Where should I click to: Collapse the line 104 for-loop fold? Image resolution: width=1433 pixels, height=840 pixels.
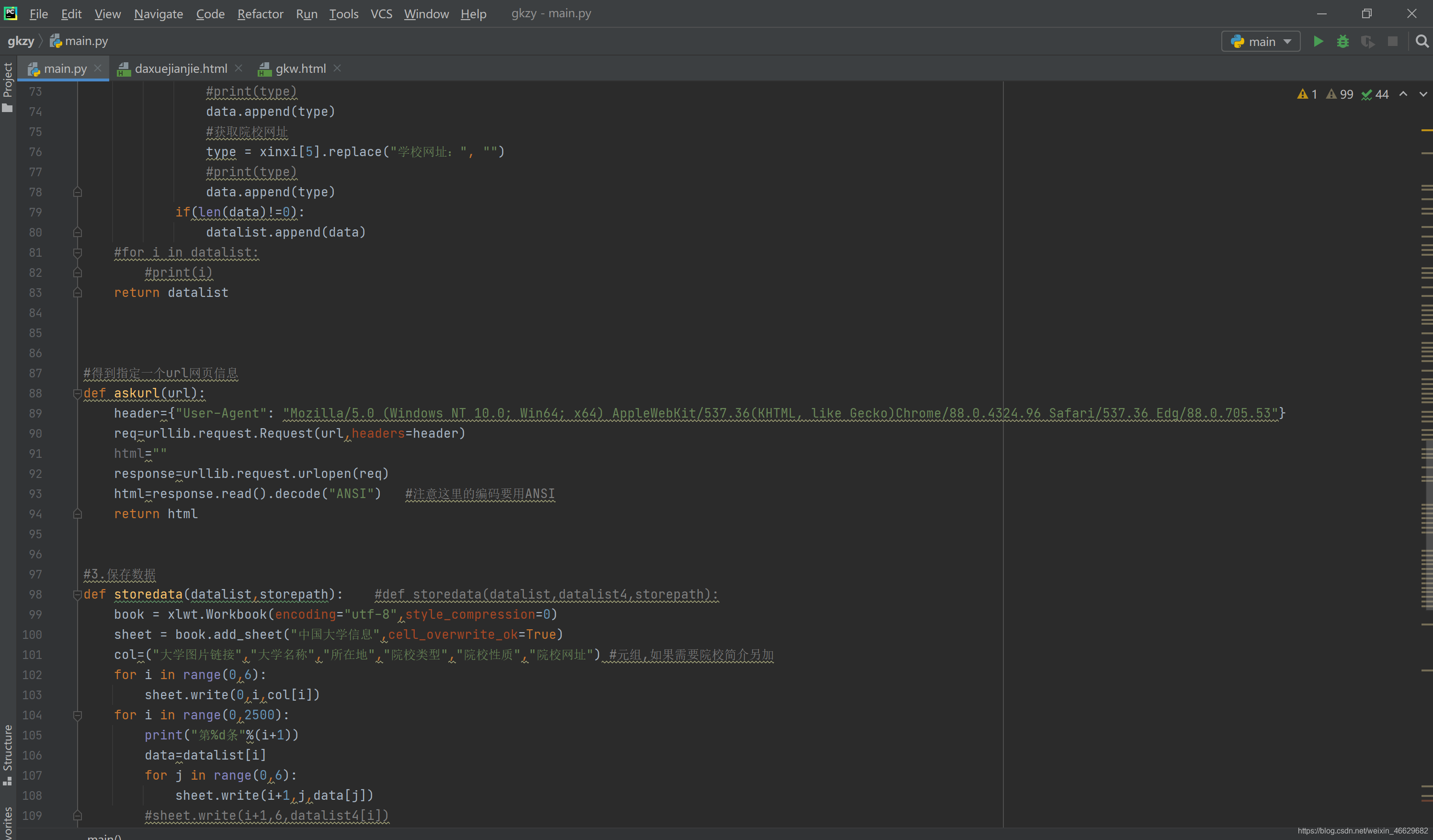[x=77, y=715]
